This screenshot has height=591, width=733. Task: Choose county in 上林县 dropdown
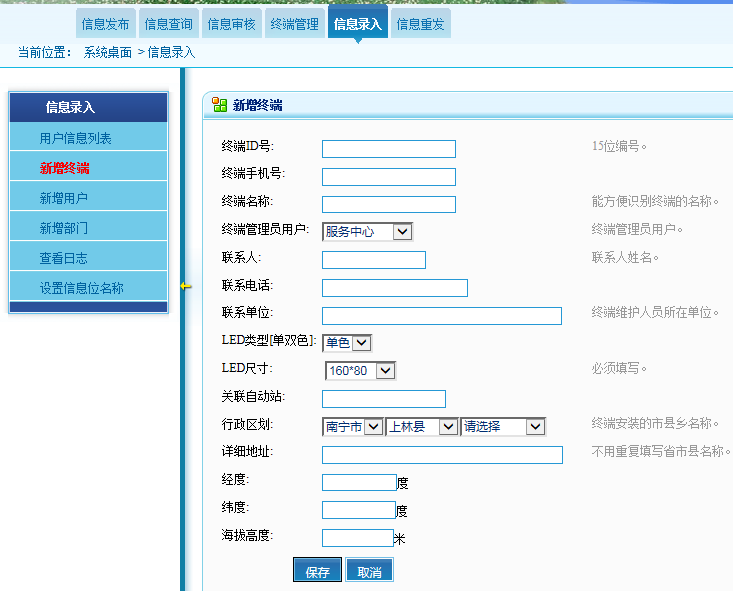[421, 426]
